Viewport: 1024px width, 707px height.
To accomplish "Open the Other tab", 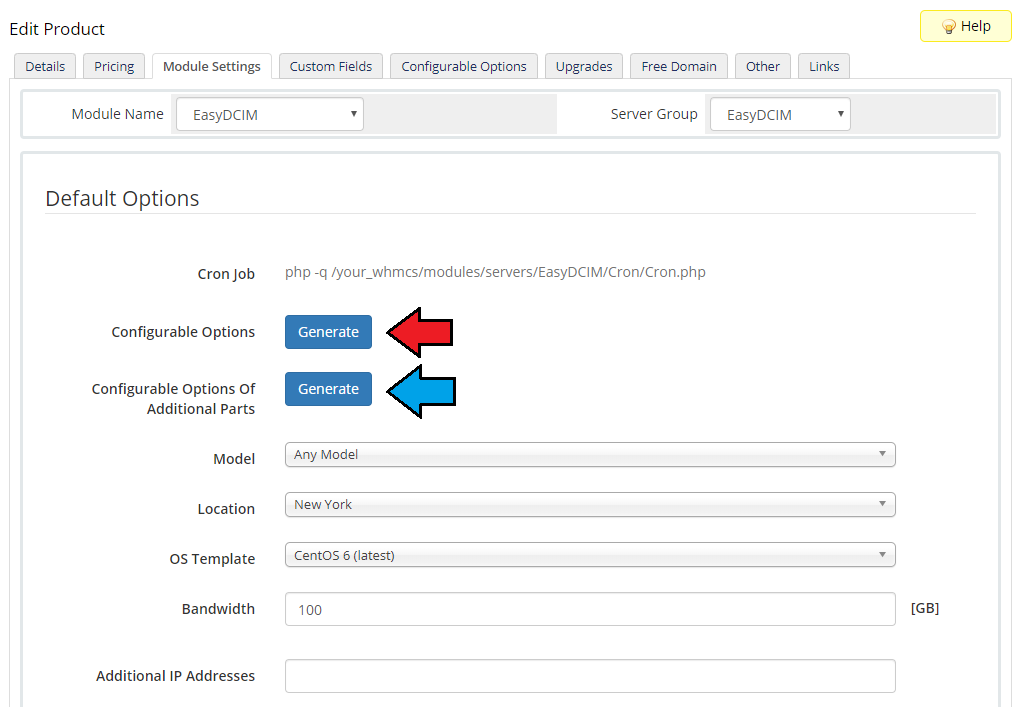I will click(x=763, y=67).
